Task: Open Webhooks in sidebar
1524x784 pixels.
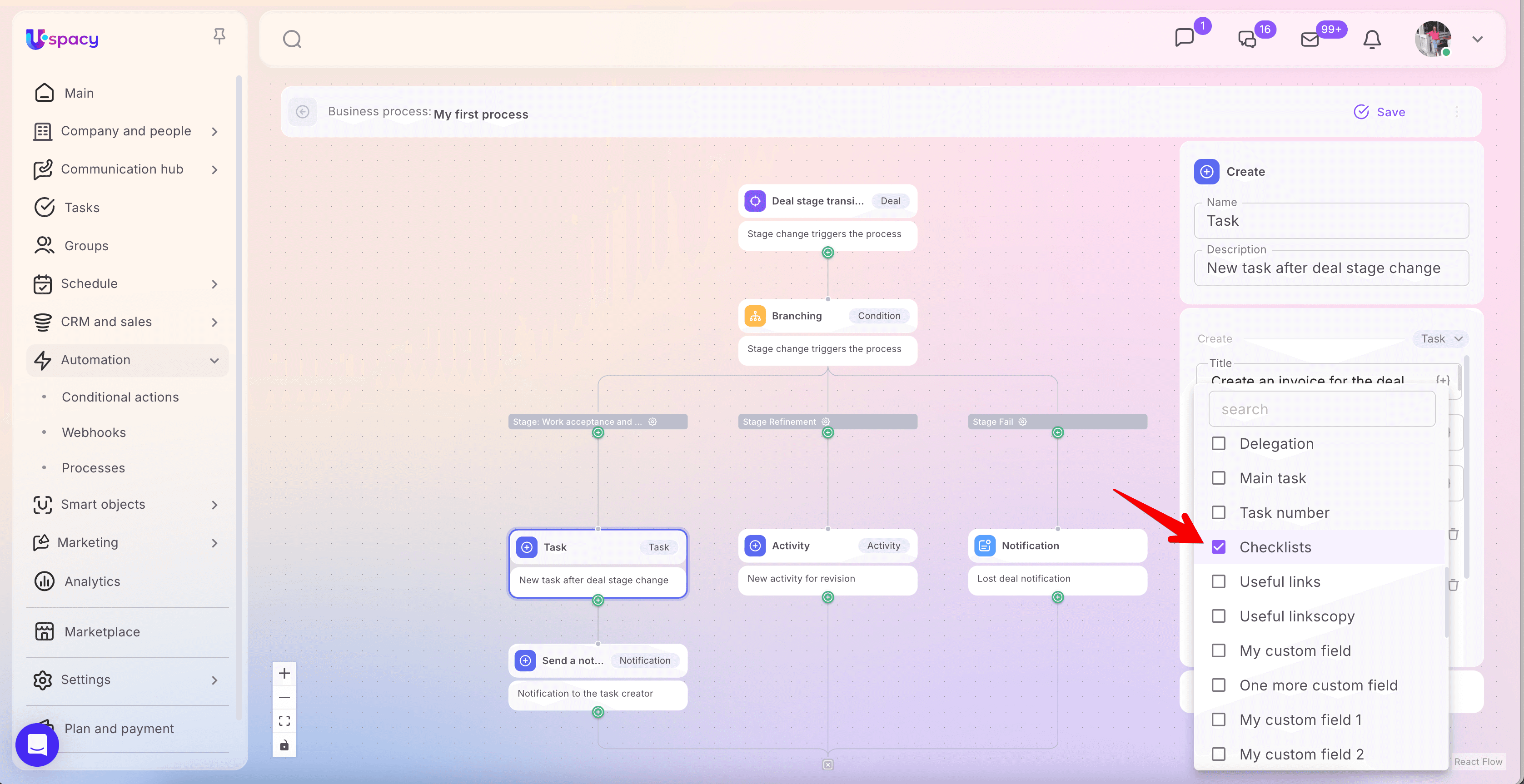Action: [94, 432]
